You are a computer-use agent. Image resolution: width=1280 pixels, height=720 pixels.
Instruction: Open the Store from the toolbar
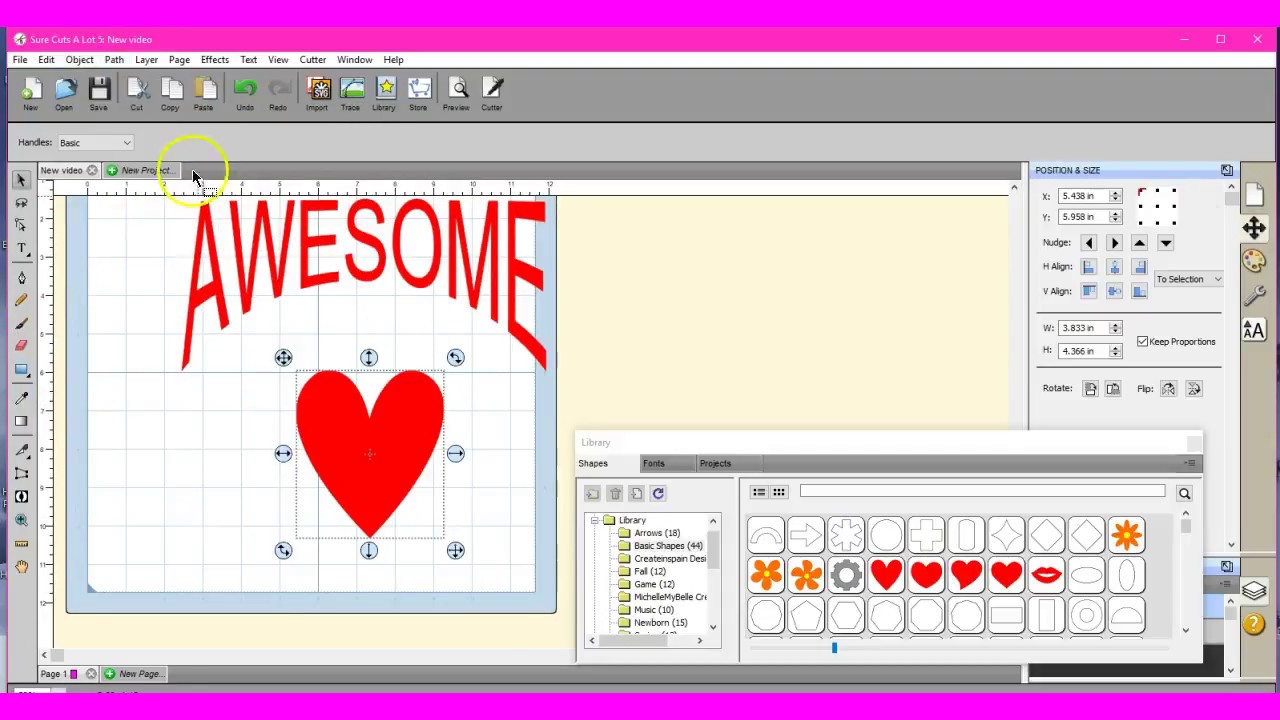418,93
